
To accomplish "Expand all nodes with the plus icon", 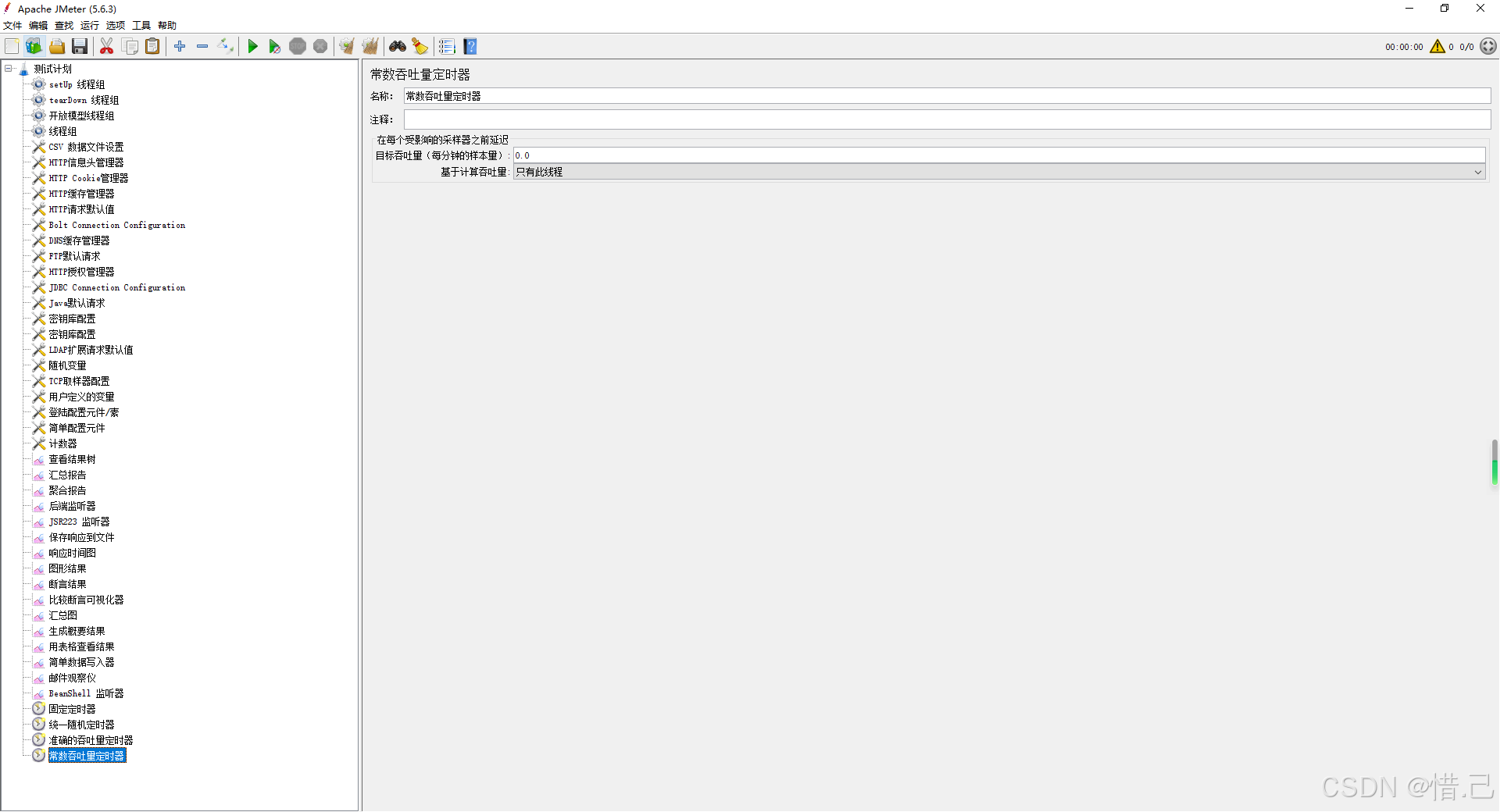I will tap(180, 47).
